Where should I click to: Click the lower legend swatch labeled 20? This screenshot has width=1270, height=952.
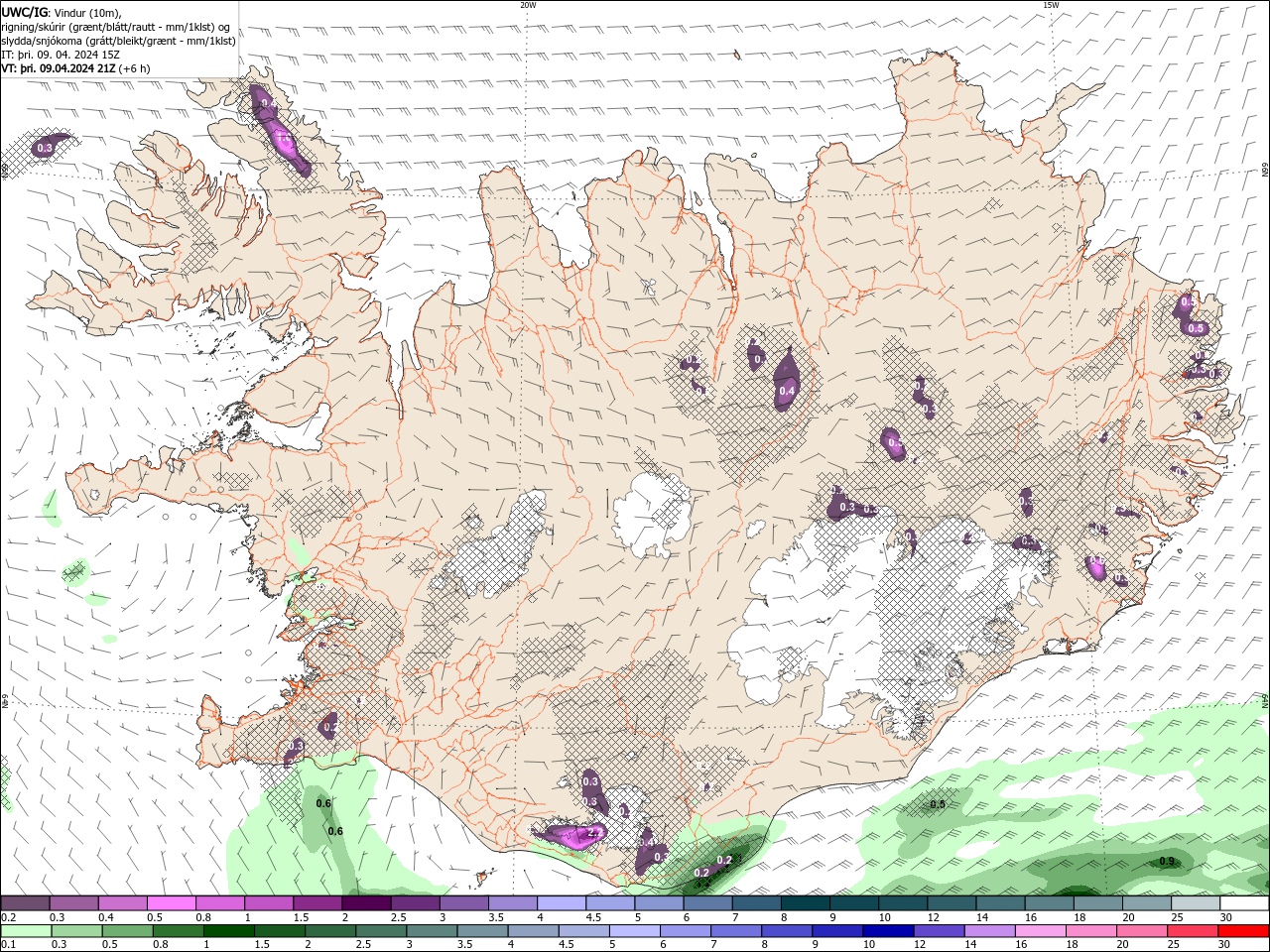click(1142, 931)
